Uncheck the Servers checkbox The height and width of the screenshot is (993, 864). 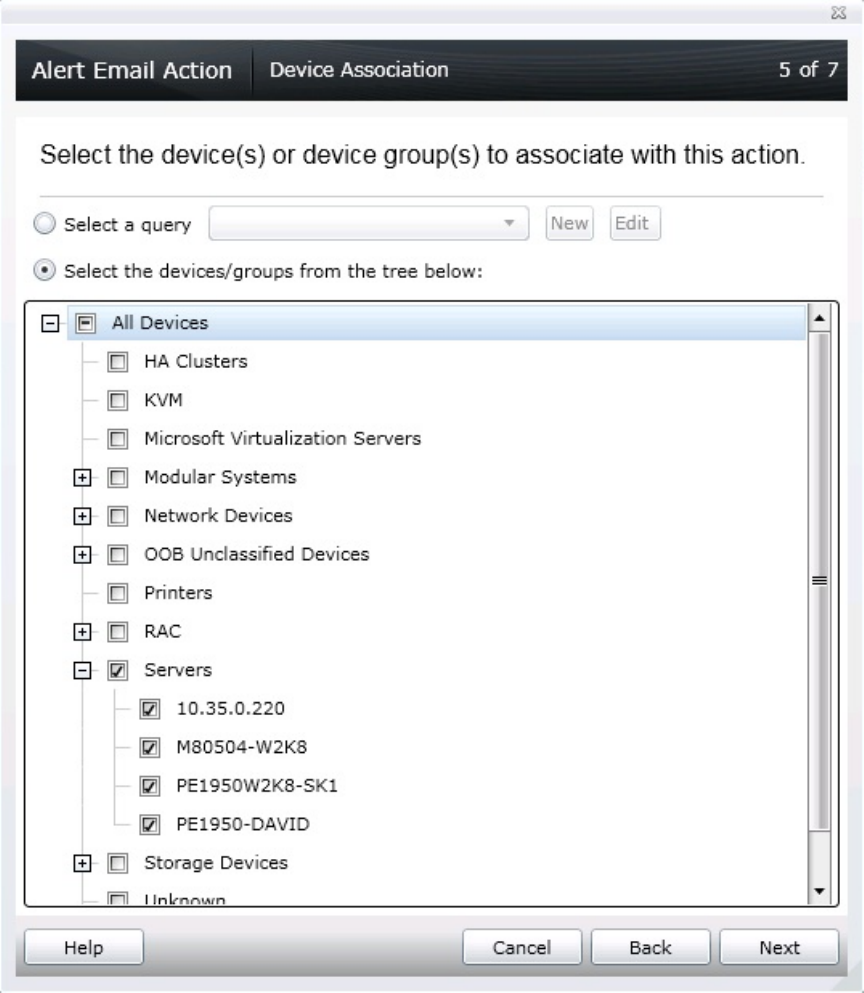click(117, 670)
